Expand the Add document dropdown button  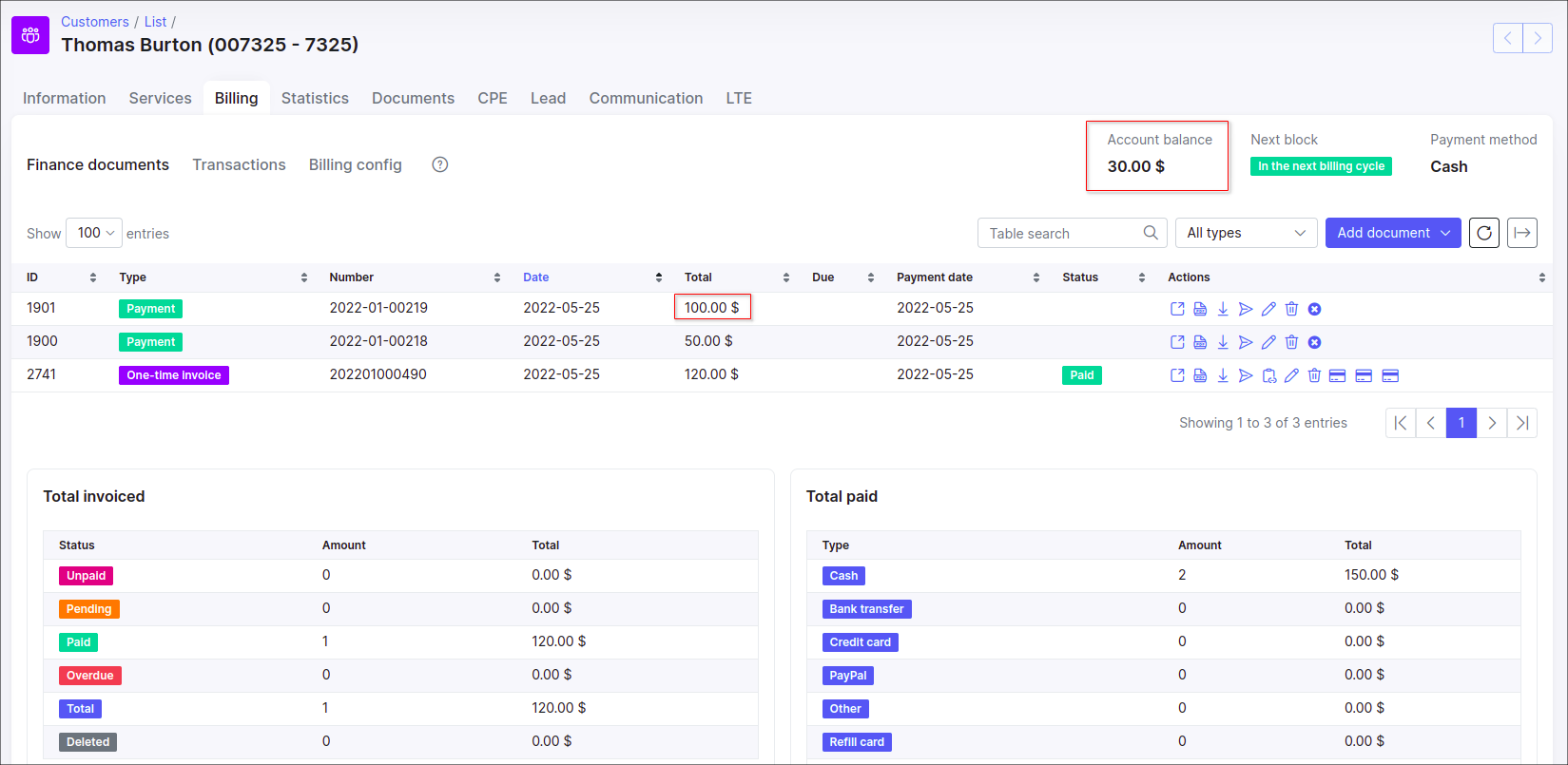tap(1392, 233)
